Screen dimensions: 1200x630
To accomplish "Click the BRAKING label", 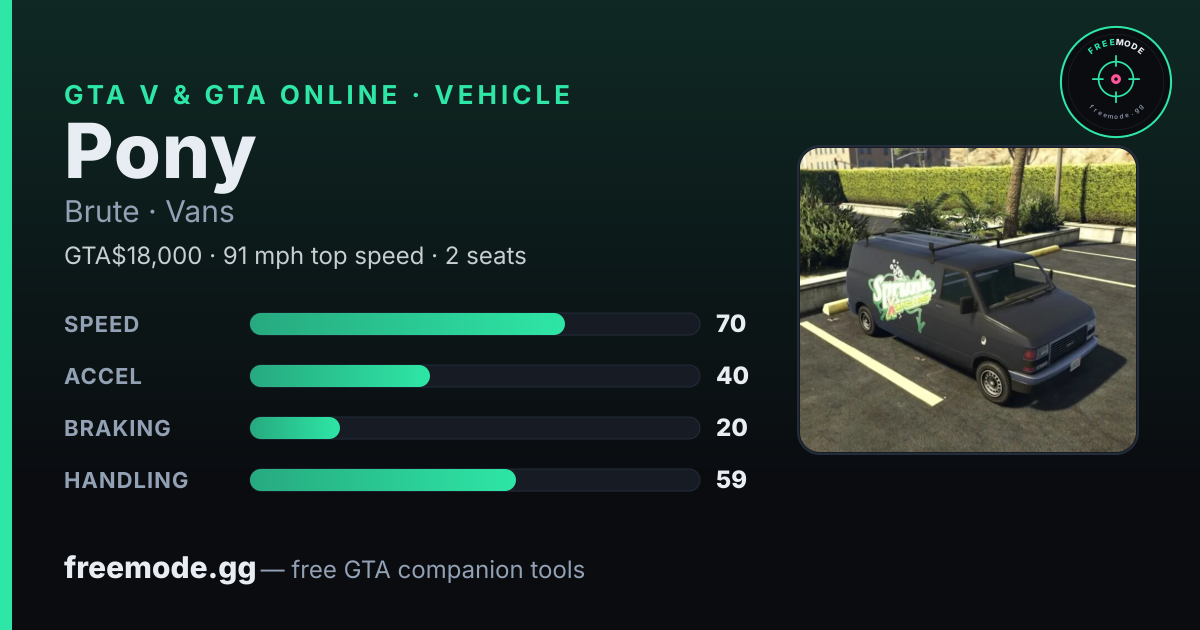I will [117, 428].
